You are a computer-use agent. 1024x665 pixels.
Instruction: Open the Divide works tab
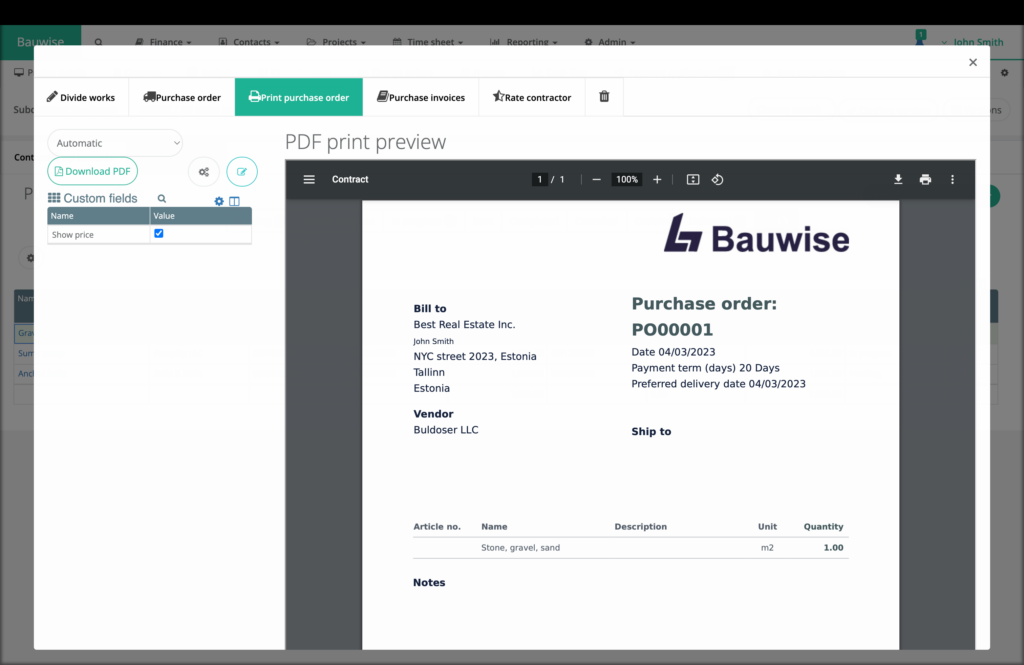[81, 97]
